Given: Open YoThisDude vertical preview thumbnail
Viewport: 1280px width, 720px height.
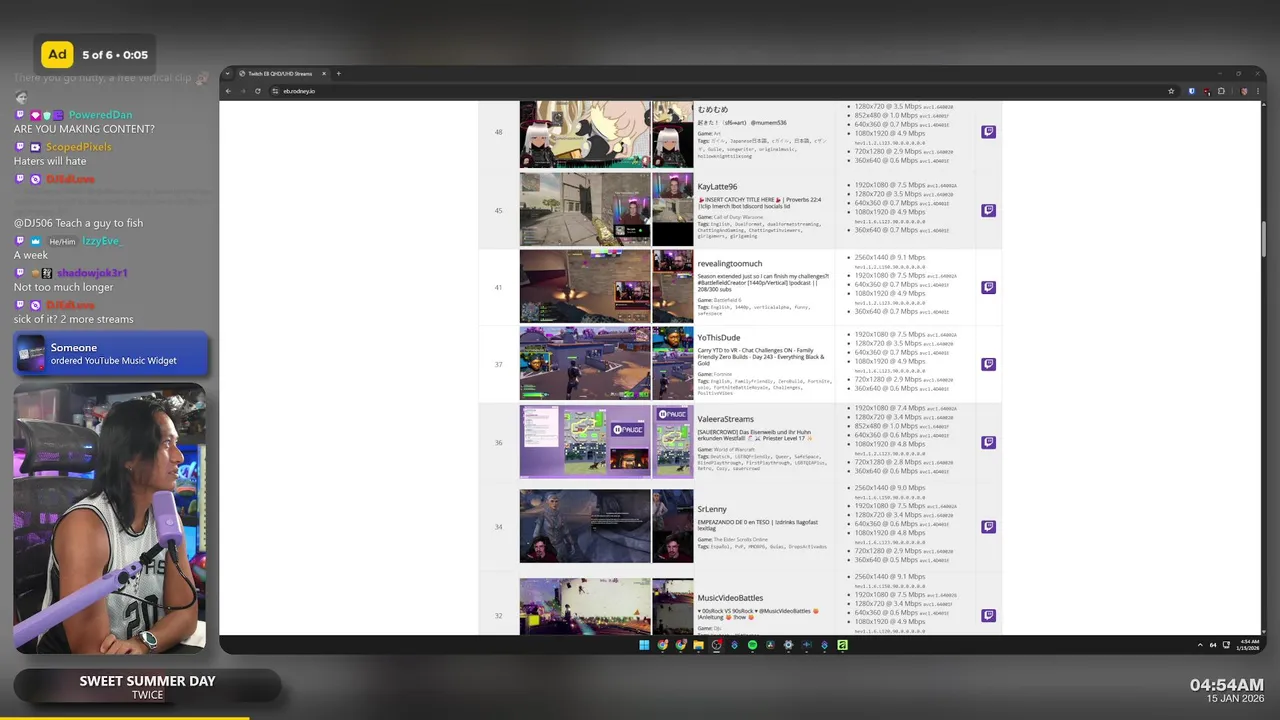Looking at the screenshot, I should 673,363.
